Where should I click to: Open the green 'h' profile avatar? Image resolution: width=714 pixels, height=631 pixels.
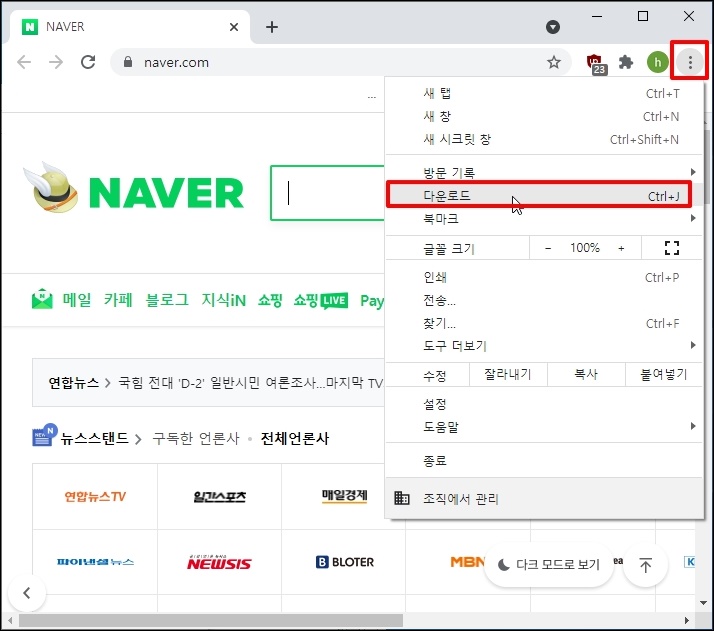pyautogui.click(x=658, y=62)
